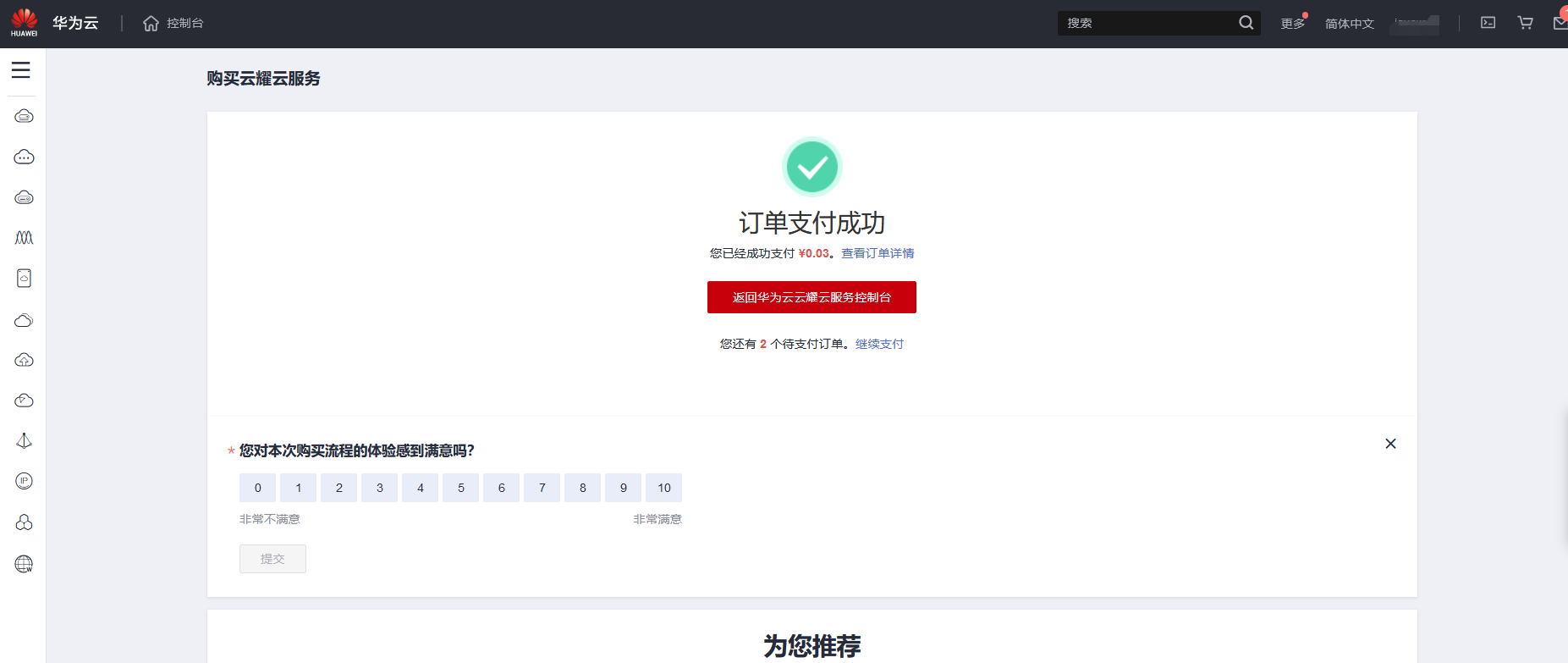Click the 为您推荐 heading
This screenshot has width=1568, height=663.
coord(812,646)
